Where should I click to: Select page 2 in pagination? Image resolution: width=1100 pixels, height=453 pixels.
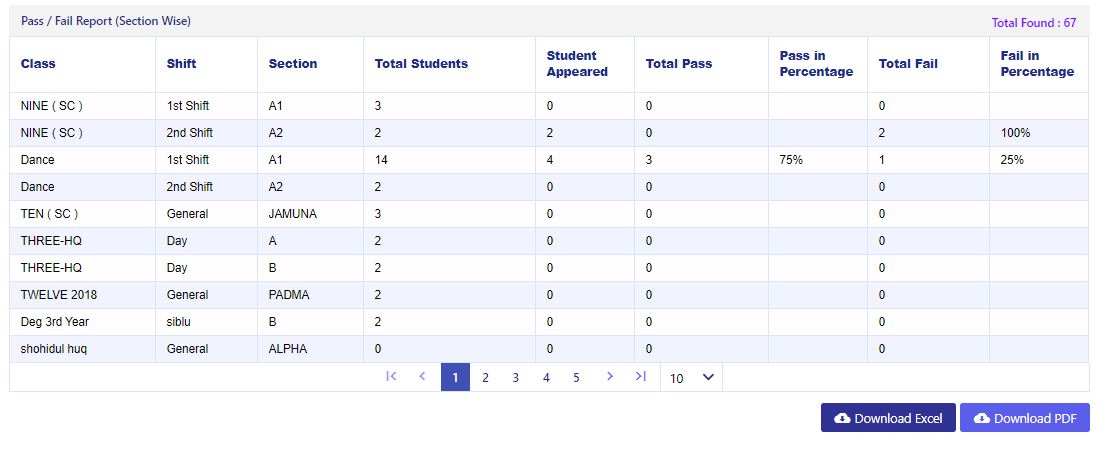485,377
